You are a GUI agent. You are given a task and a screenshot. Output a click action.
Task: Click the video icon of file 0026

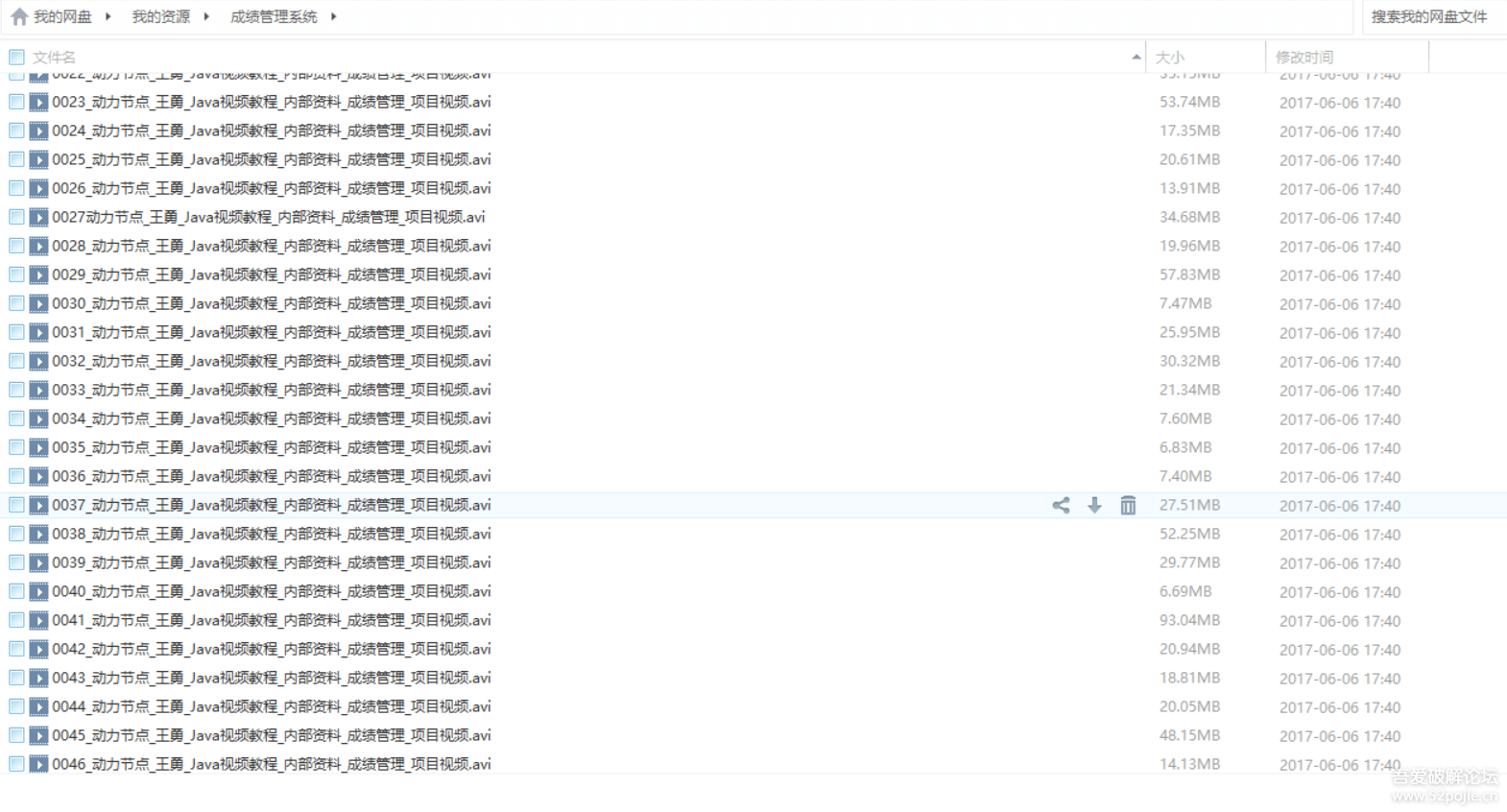pyautogui.click(x=38, y=188)
